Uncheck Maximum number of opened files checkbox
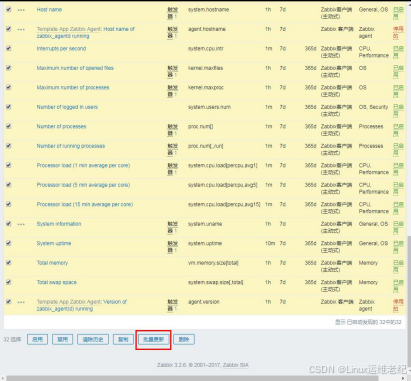Viewport: 411px width, 381px height. click(x=9, y=68)
